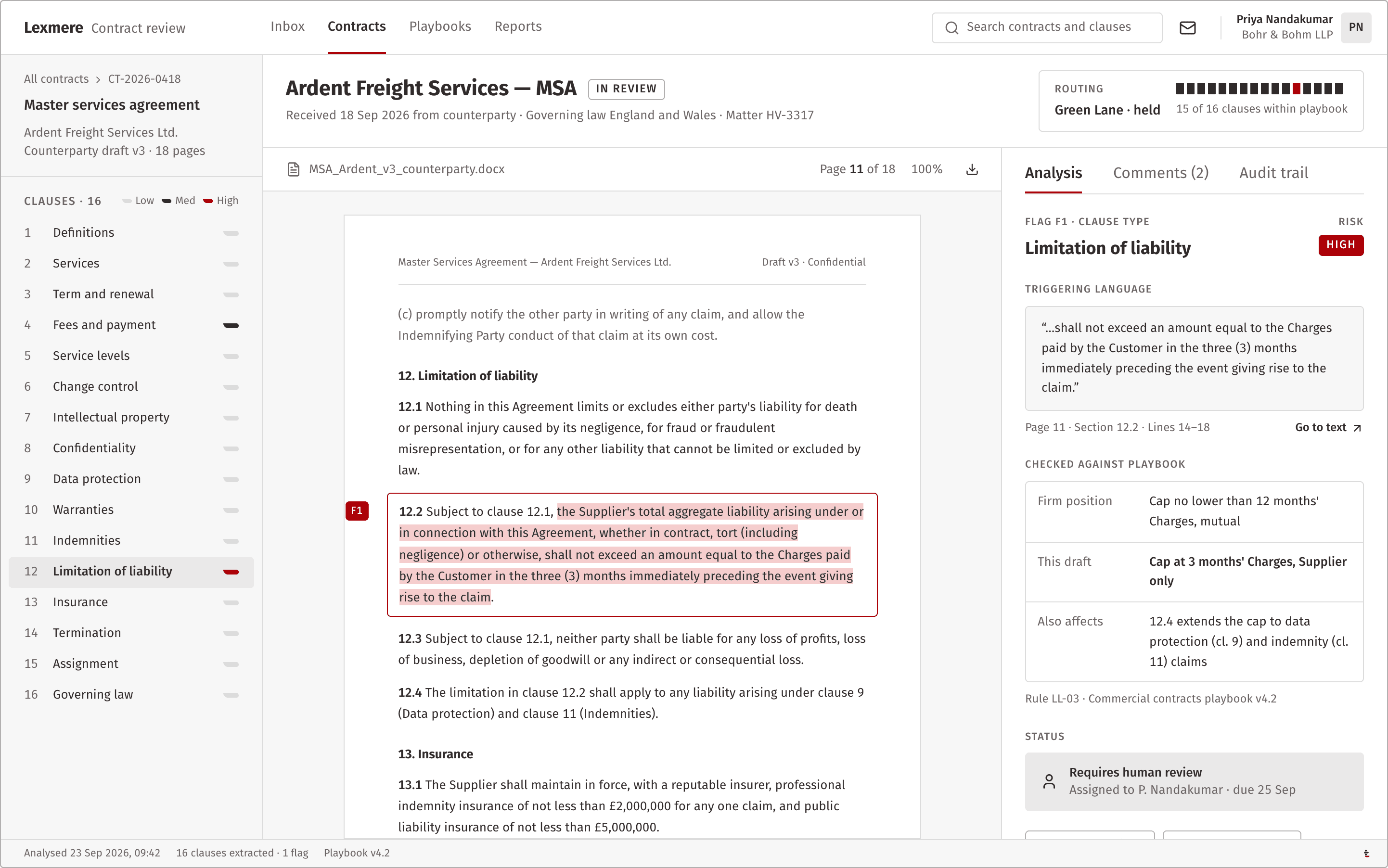Select the Contracts tab
Image resolution: width=1388 pixels, height=868 pixels.
(357, 26)
